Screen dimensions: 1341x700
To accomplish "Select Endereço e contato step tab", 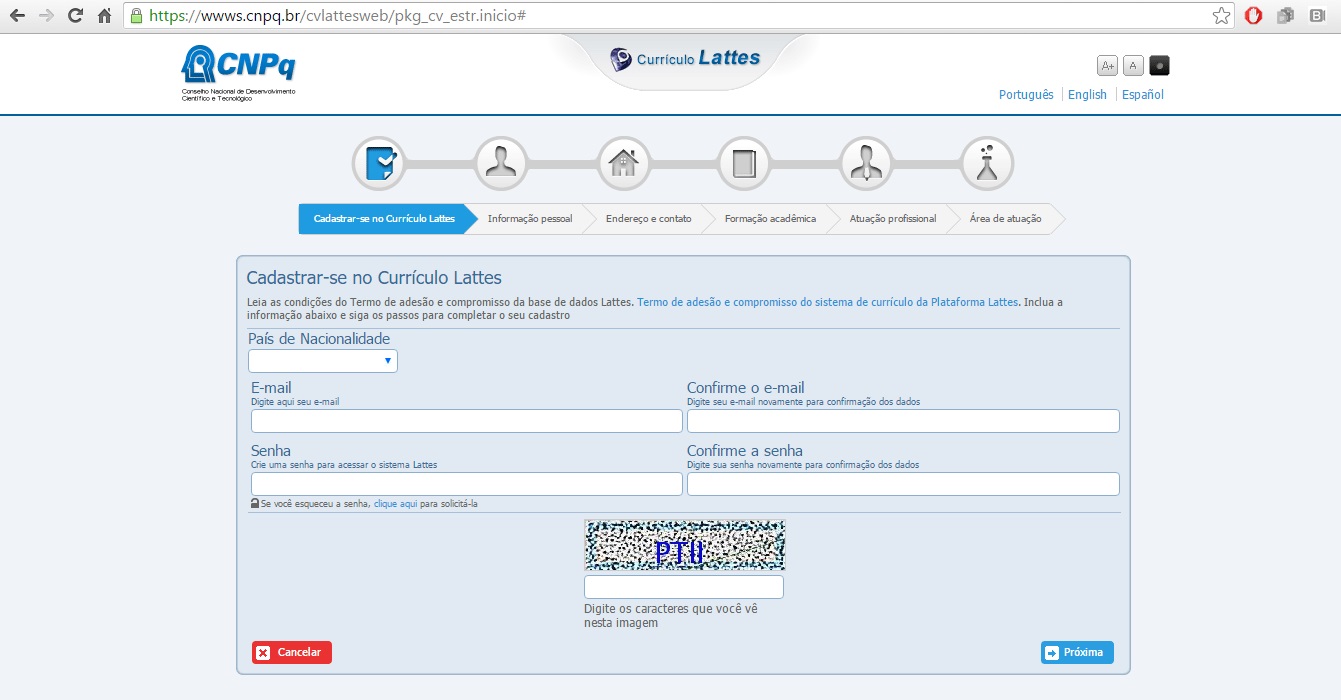I will tap(648, 219).
